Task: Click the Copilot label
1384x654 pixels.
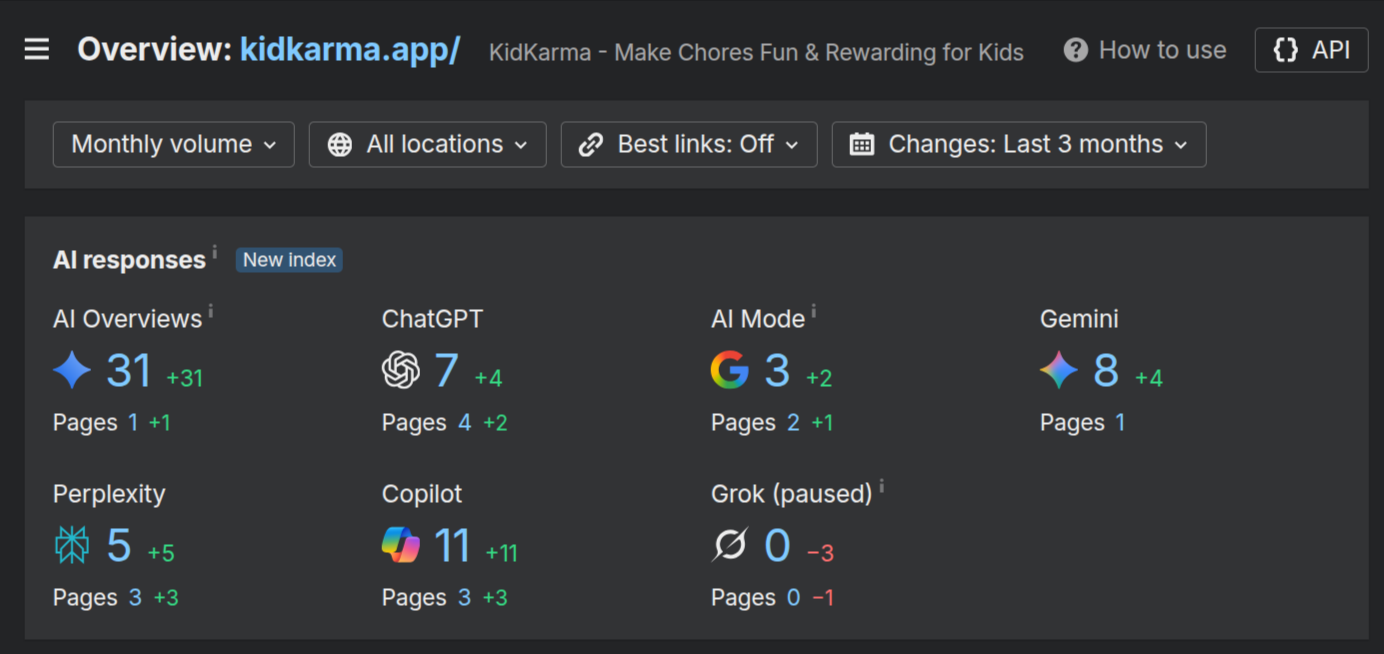Action: tap(422, 494)
